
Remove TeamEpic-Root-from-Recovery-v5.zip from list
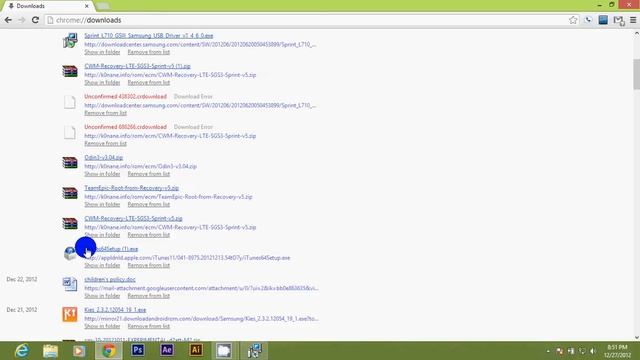point(149,204)
